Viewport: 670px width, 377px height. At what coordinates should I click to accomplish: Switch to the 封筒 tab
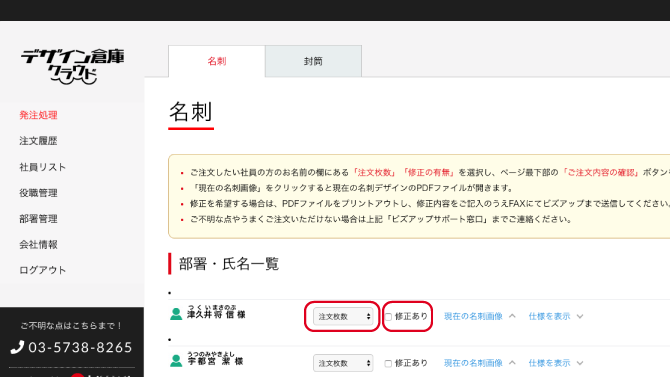click(x=313, y=61)
